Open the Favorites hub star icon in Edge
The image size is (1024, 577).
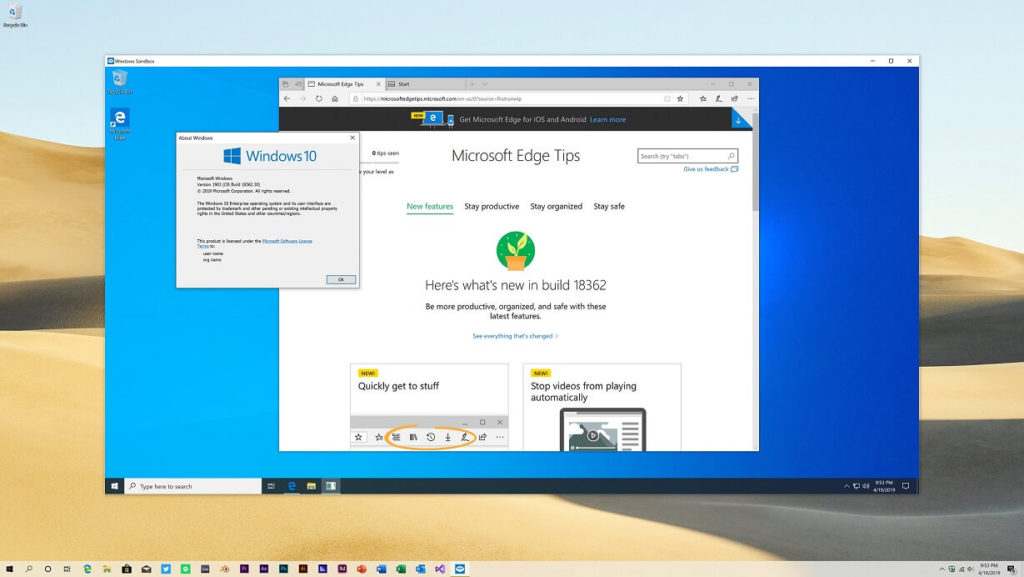(359, 437)
